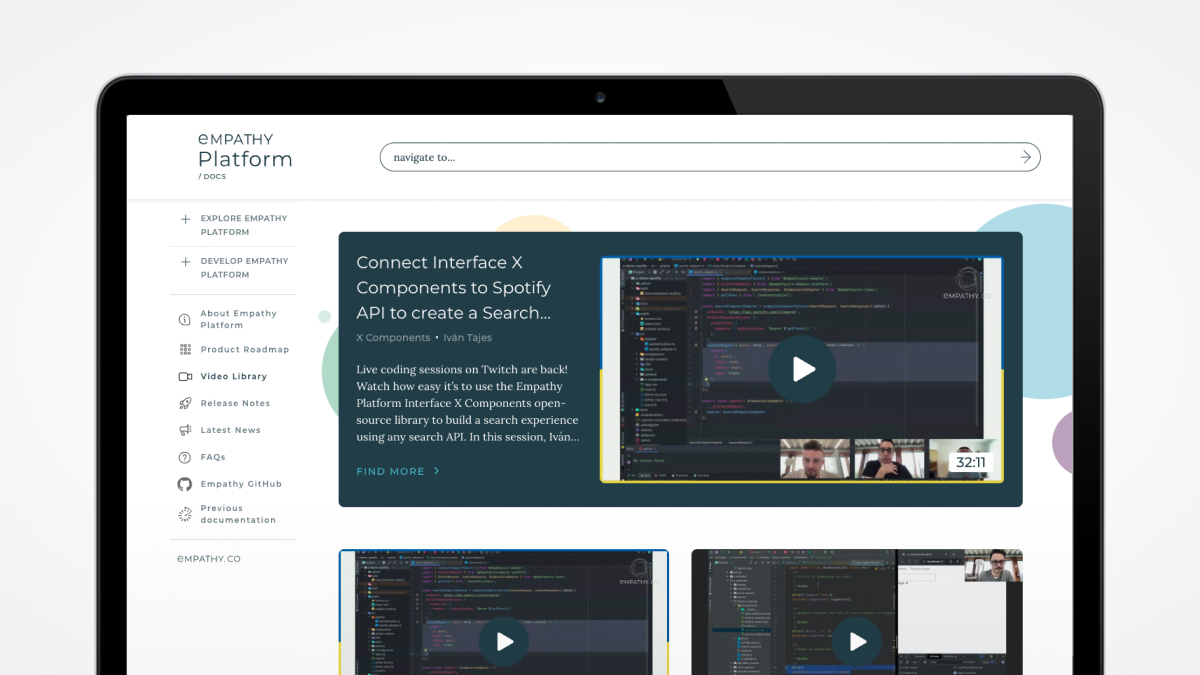Open the Release Notes page
This screenshot has width=1200, height=675.
pyautogui.click(x=235, y=403)
